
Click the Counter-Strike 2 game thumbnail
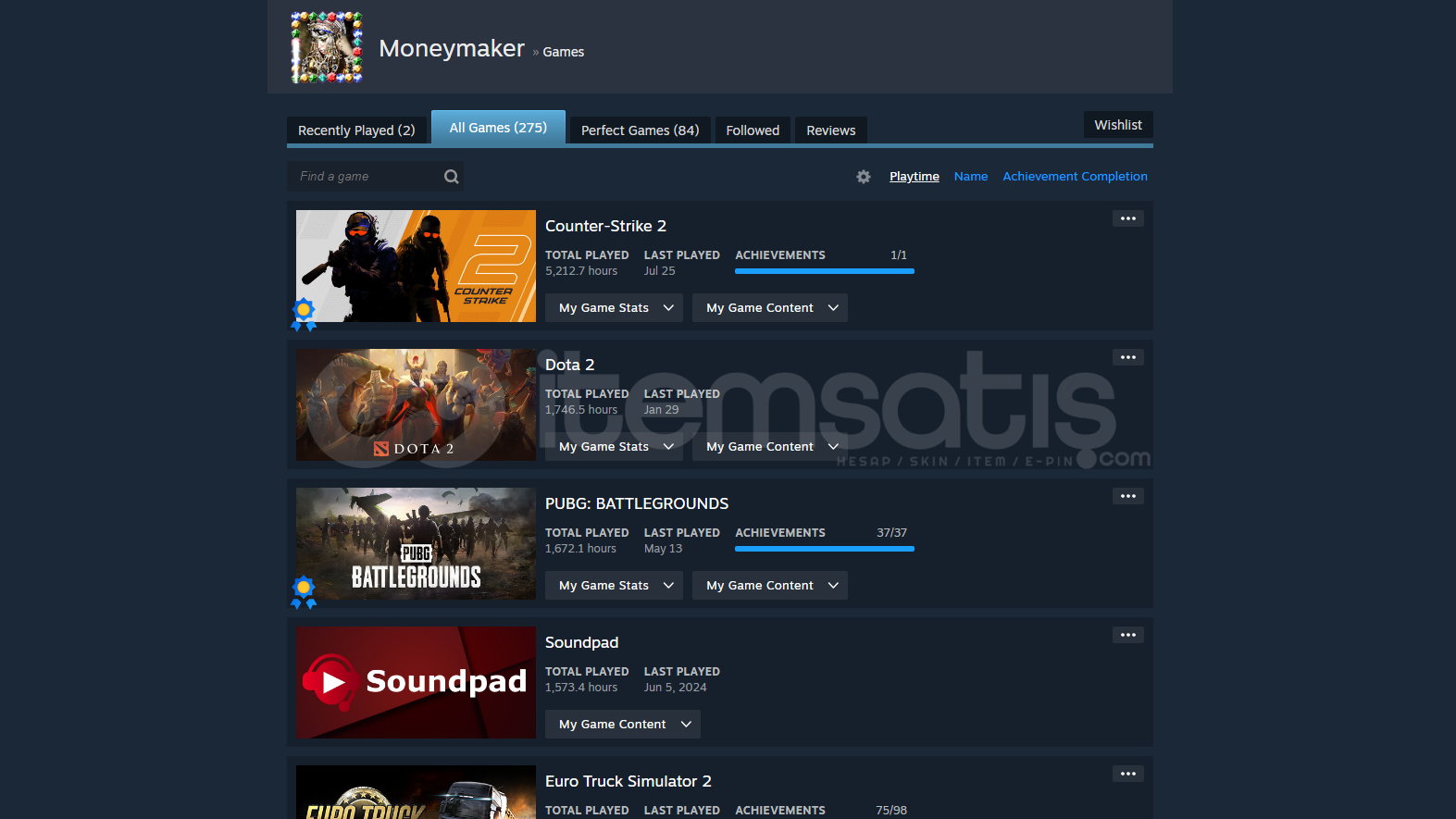pyautogui.click(x=416, y=267)
